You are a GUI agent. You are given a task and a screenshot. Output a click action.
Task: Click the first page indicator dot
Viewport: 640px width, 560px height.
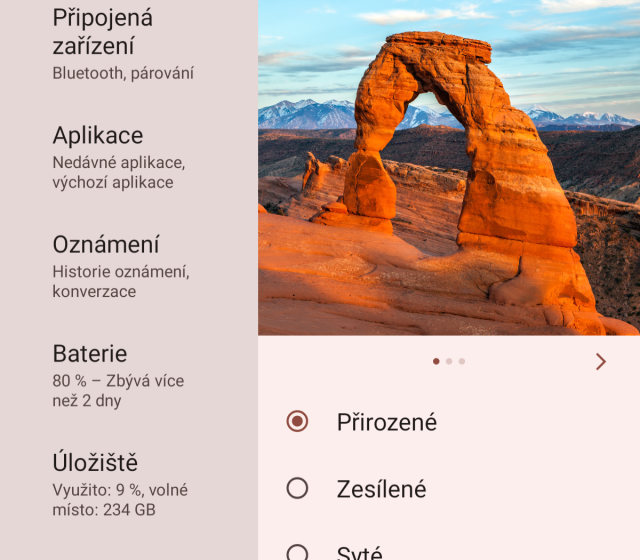[x=436, y=361]
